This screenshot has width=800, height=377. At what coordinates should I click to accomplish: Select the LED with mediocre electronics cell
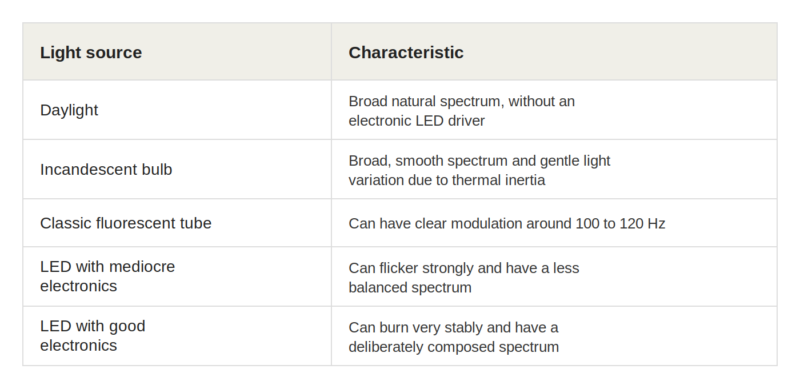click(177, 277)
